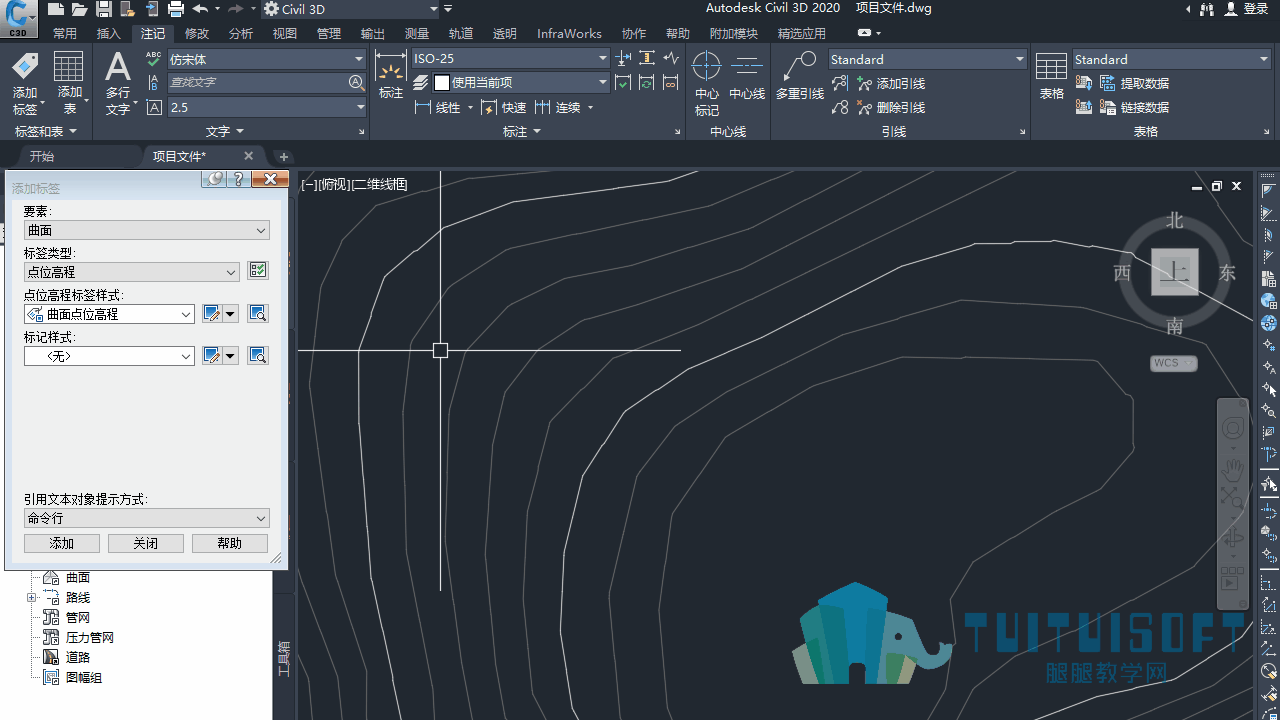Select the 多行文字 multiline text tool

[x=118, y=83]
